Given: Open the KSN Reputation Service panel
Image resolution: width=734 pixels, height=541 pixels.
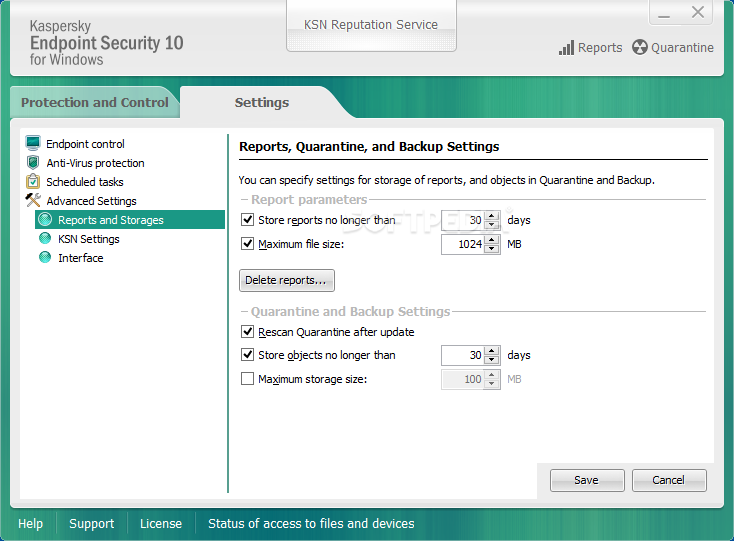Looking at the screenshot, I should coord(371,25).
